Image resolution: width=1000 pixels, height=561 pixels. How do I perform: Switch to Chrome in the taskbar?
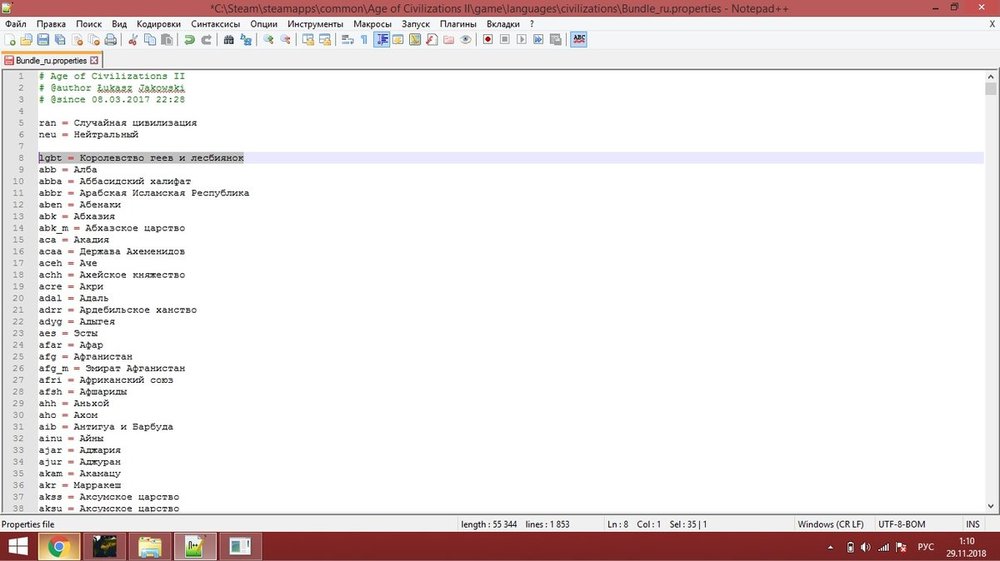point(59,547)
